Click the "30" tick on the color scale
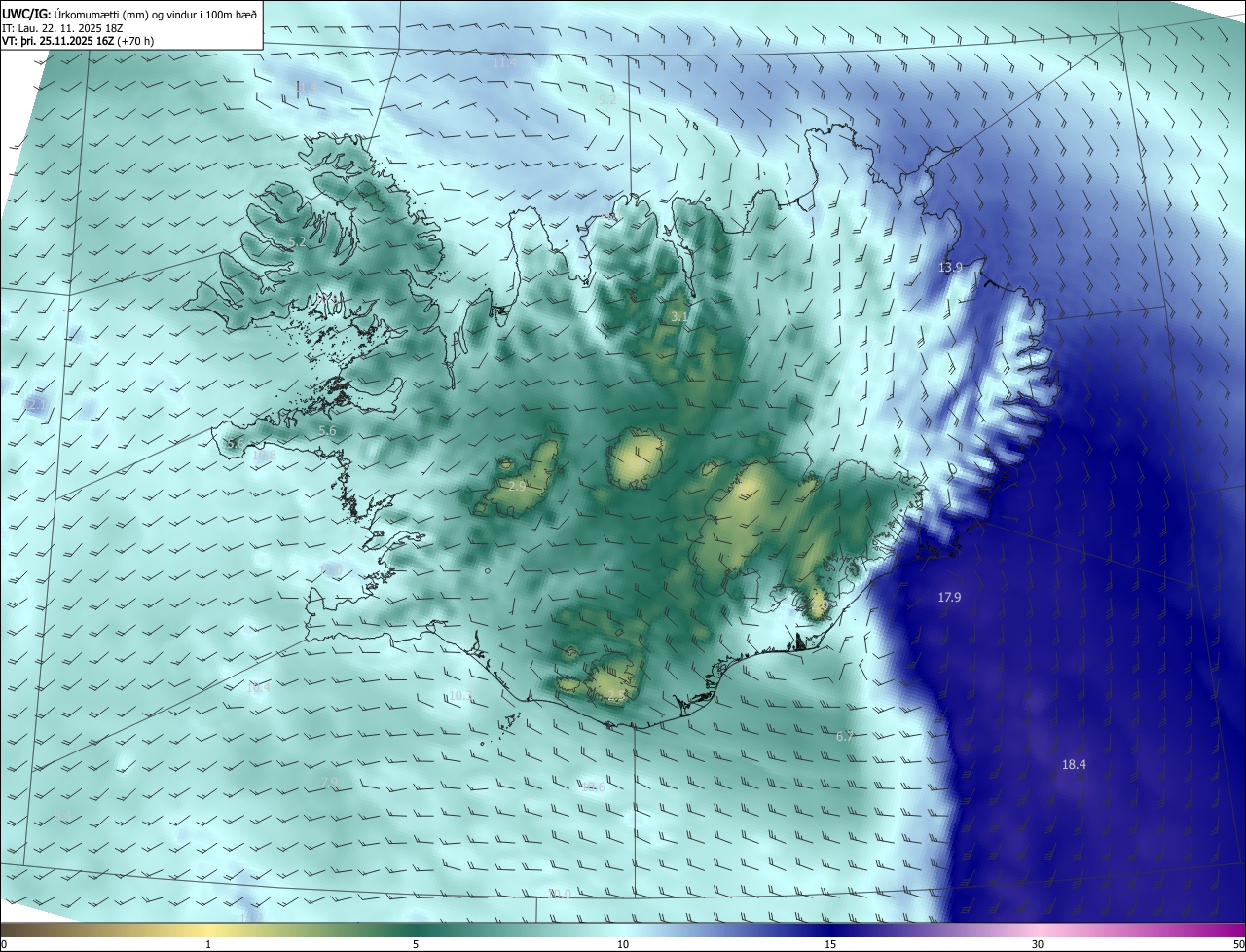1246x952 pixels. (1038, 944)
